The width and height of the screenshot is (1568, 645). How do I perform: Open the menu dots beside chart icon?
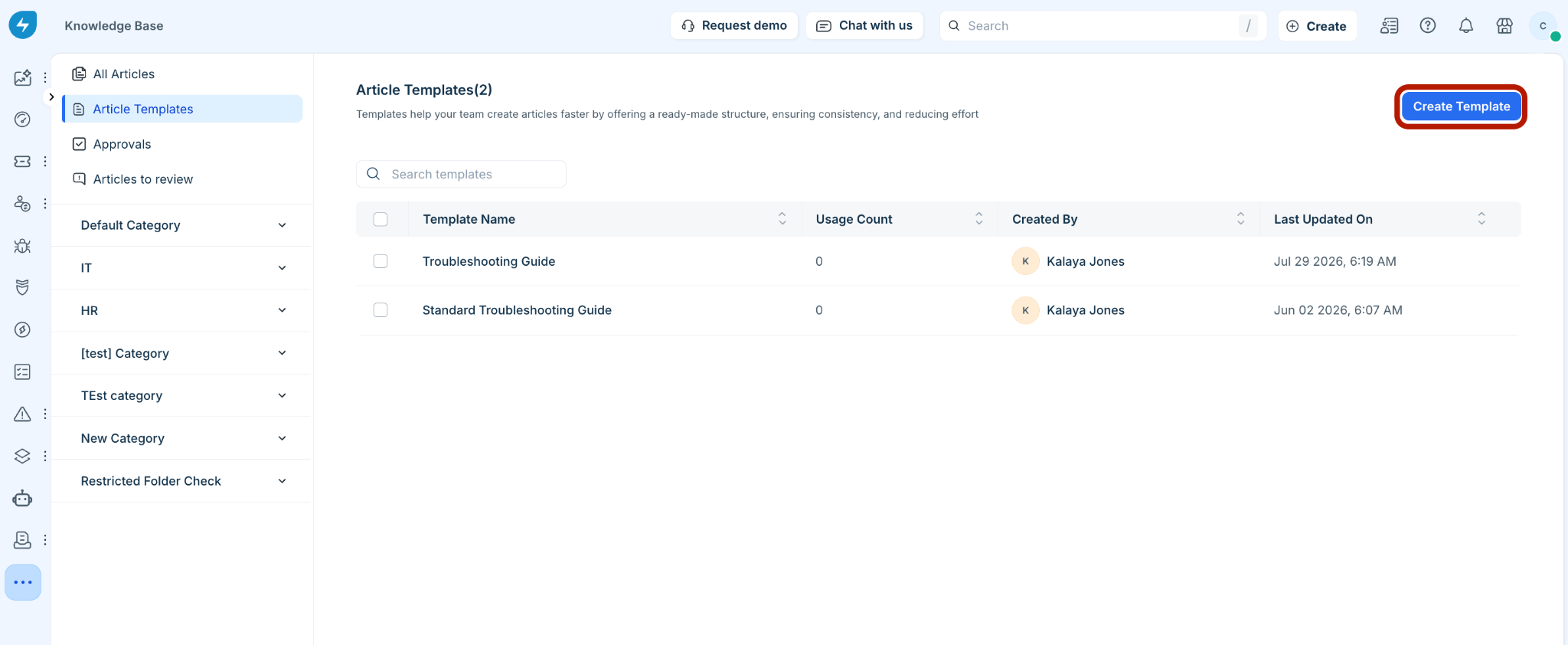point(45,77)
